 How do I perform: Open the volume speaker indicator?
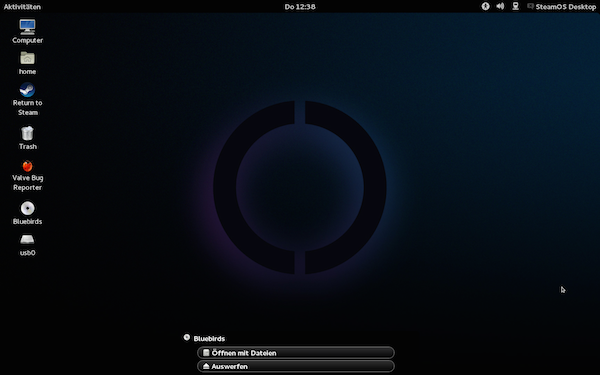pos(500,6)
